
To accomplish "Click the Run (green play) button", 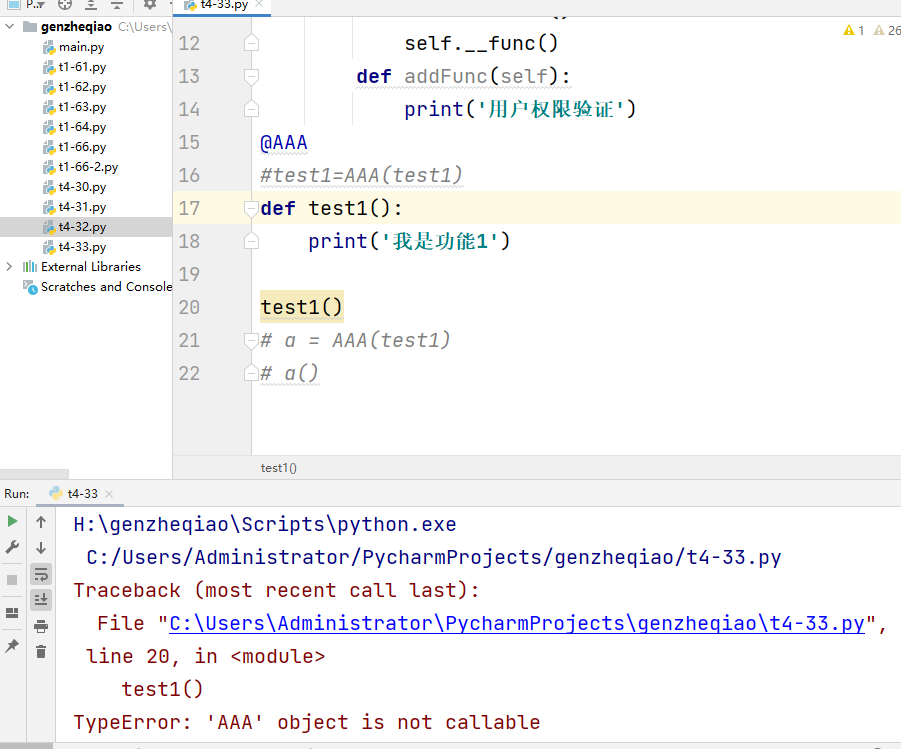I will pyautogui.click(x=12, y=521).
